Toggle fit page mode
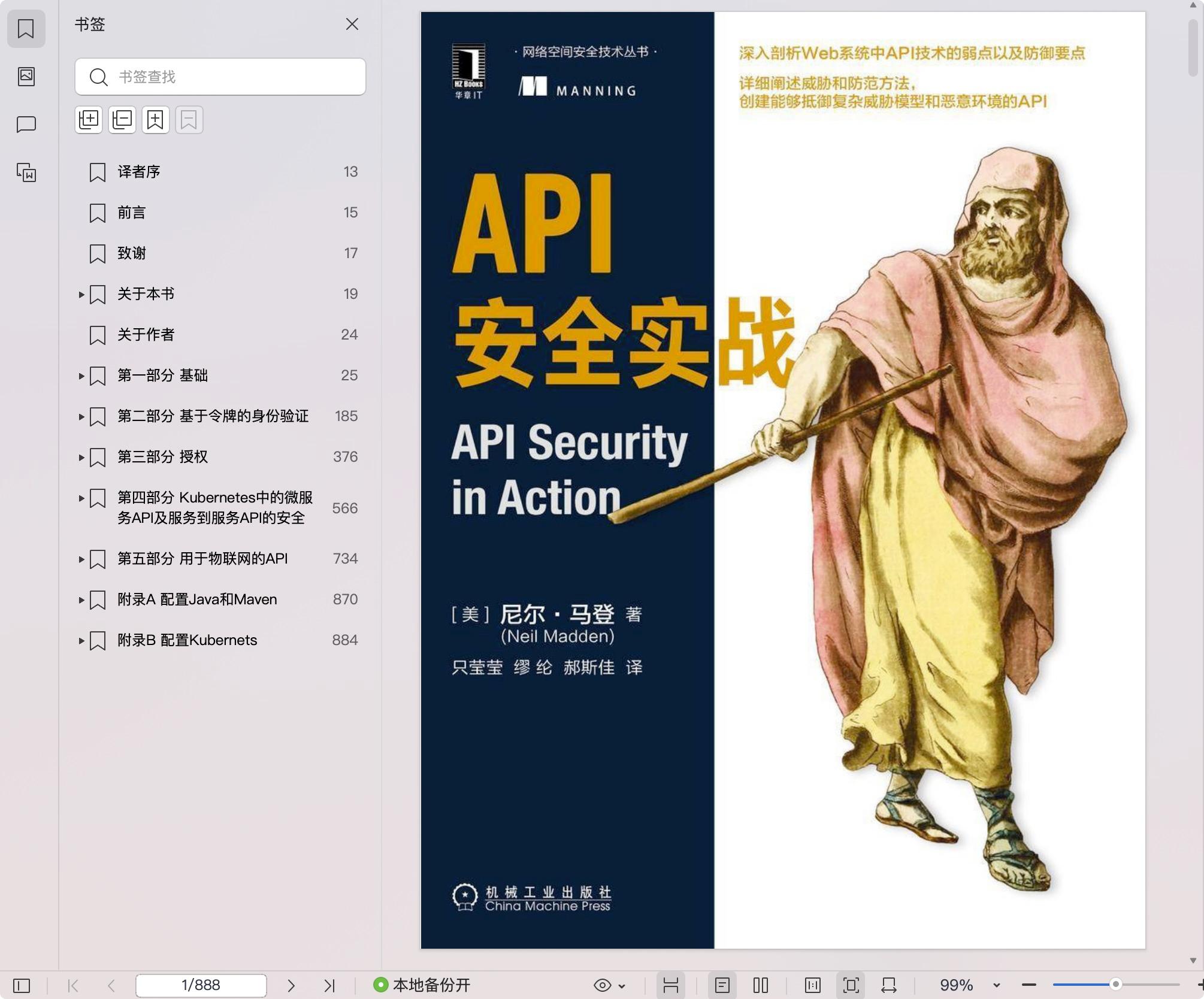1204x999 pixels. tap(851, 985)
